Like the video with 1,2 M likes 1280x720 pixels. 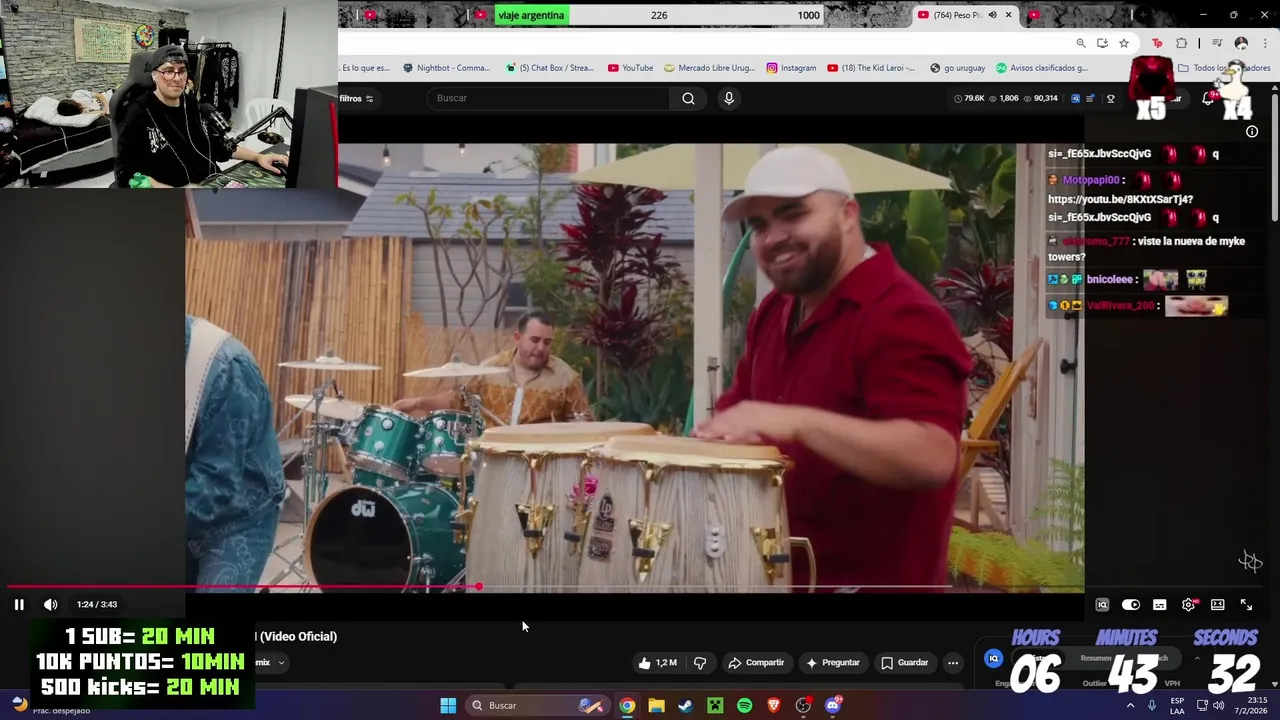[x=657, y=662]
